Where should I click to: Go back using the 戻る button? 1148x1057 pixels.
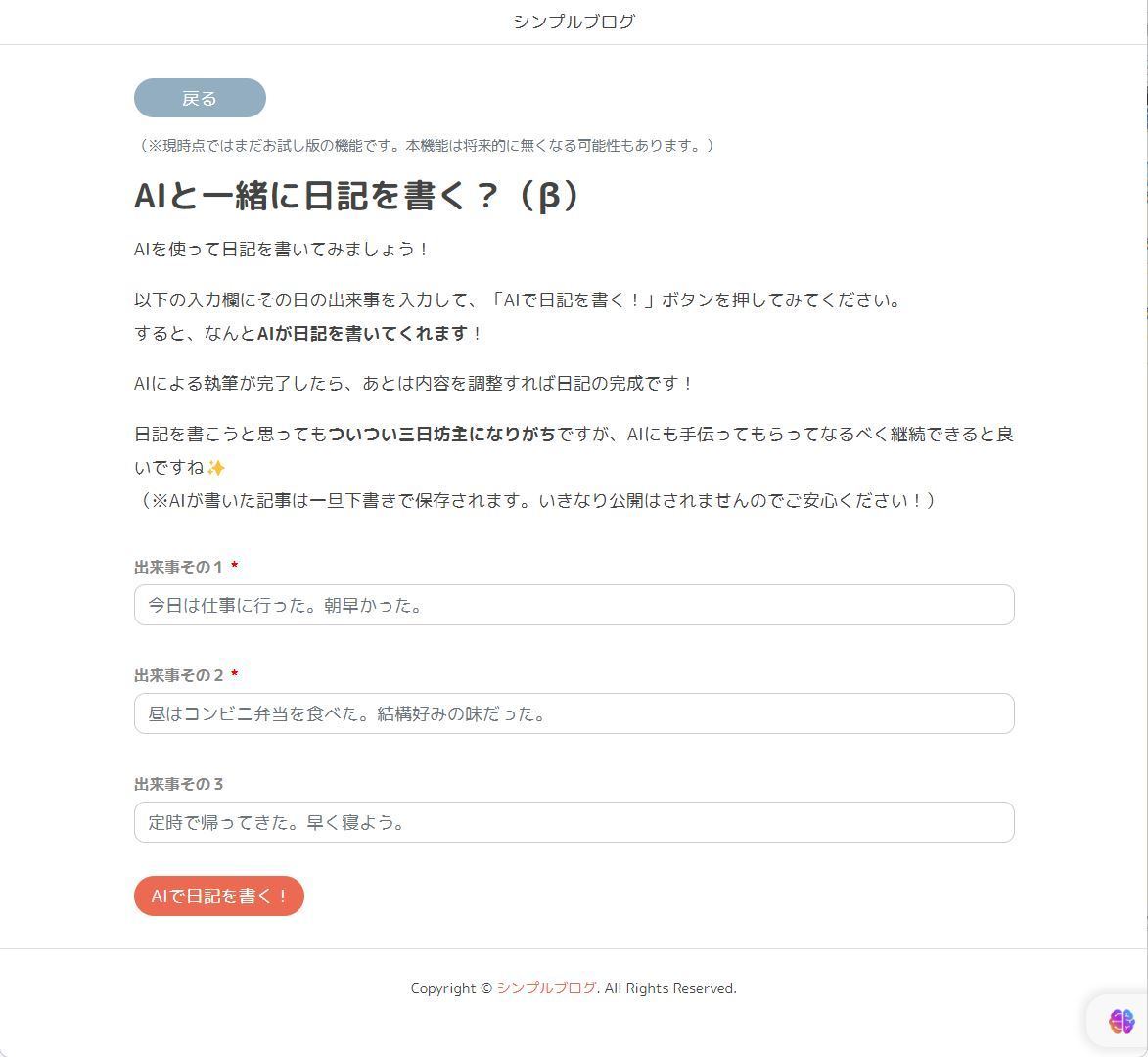click(200, 98)
